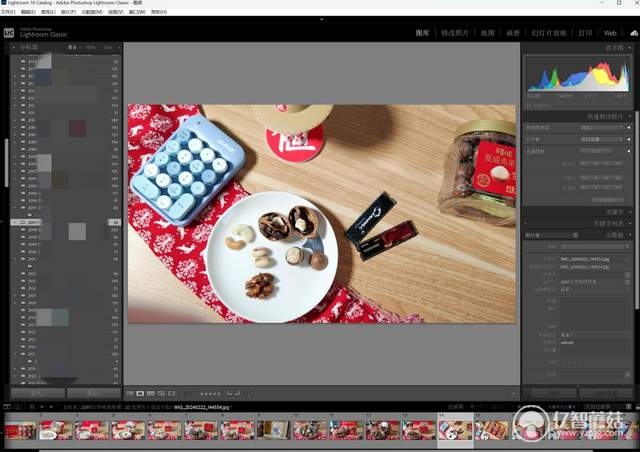Switch to Survey view in the toolbar
Viewport: 640px width, 452px height.
tap(161, 394)
